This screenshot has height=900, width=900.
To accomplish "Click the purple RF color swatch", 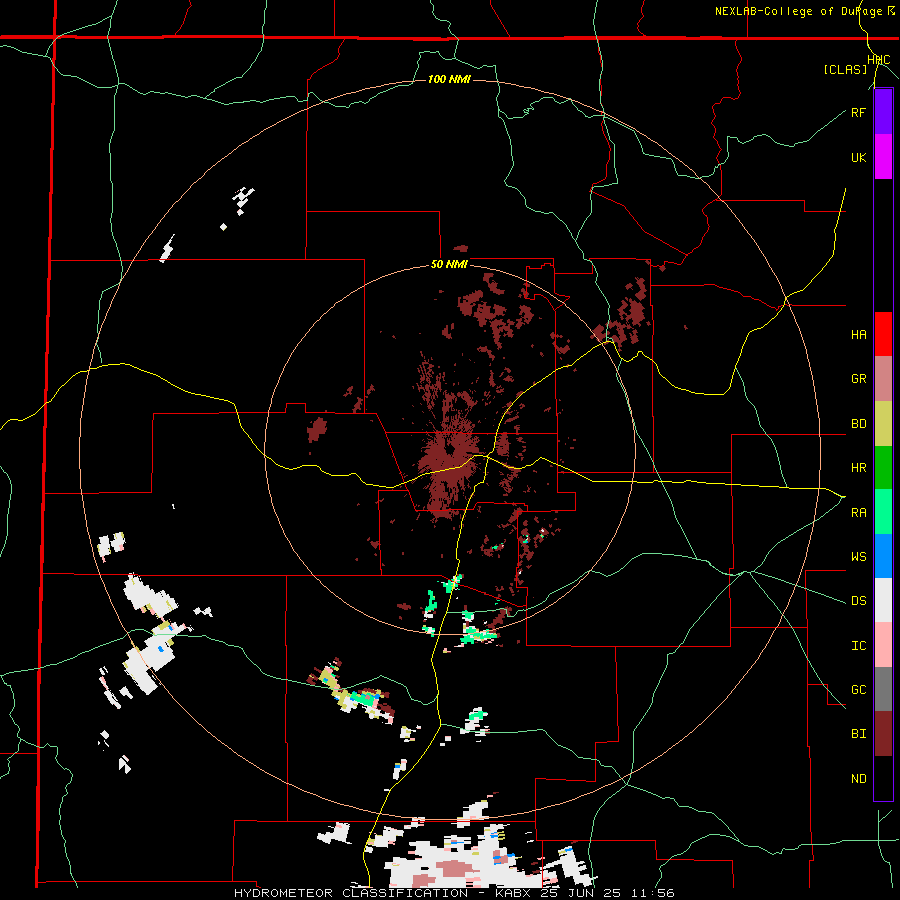I will pos(883,112).
